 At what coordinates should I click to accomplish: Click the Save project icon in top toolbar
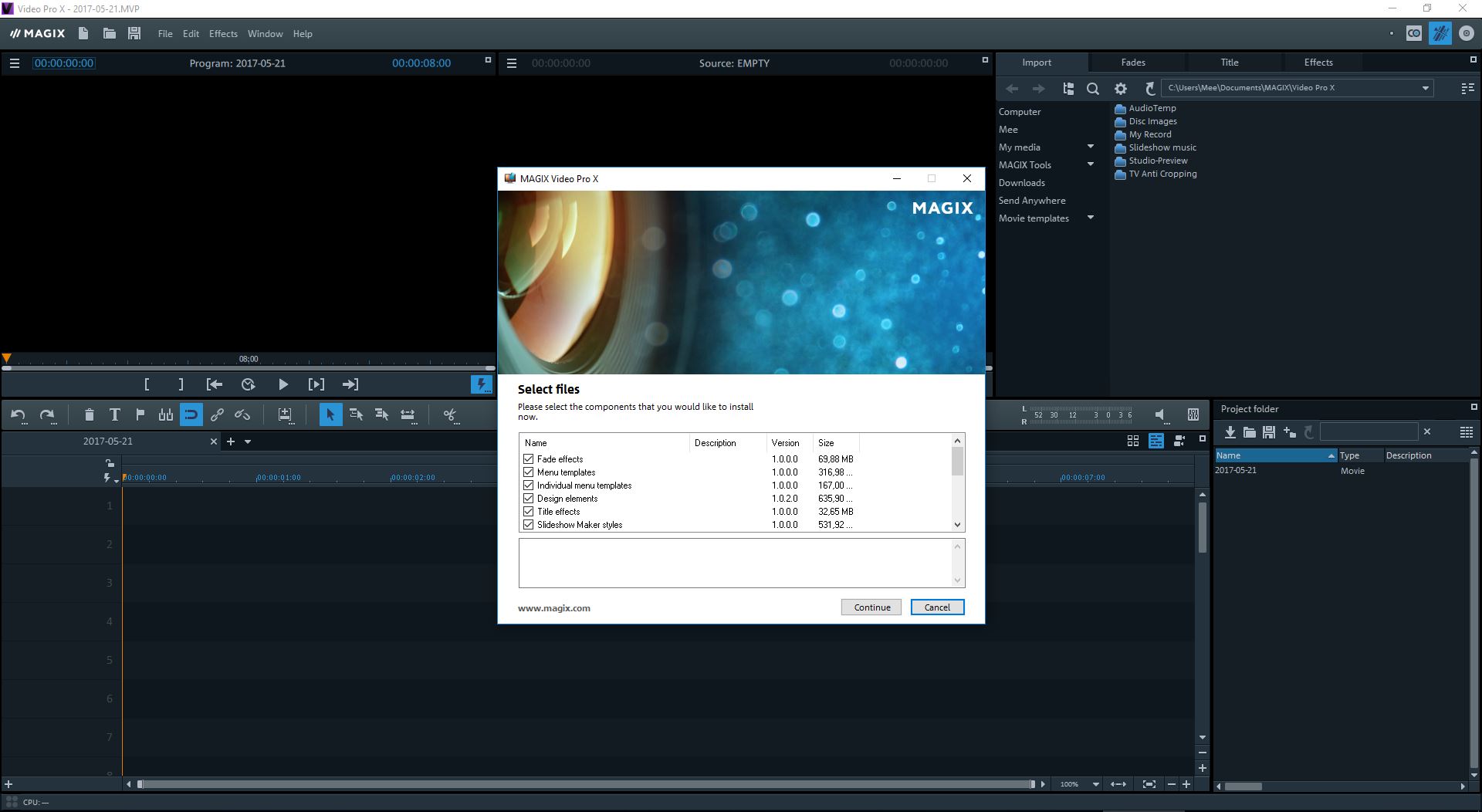pos(134,33)
